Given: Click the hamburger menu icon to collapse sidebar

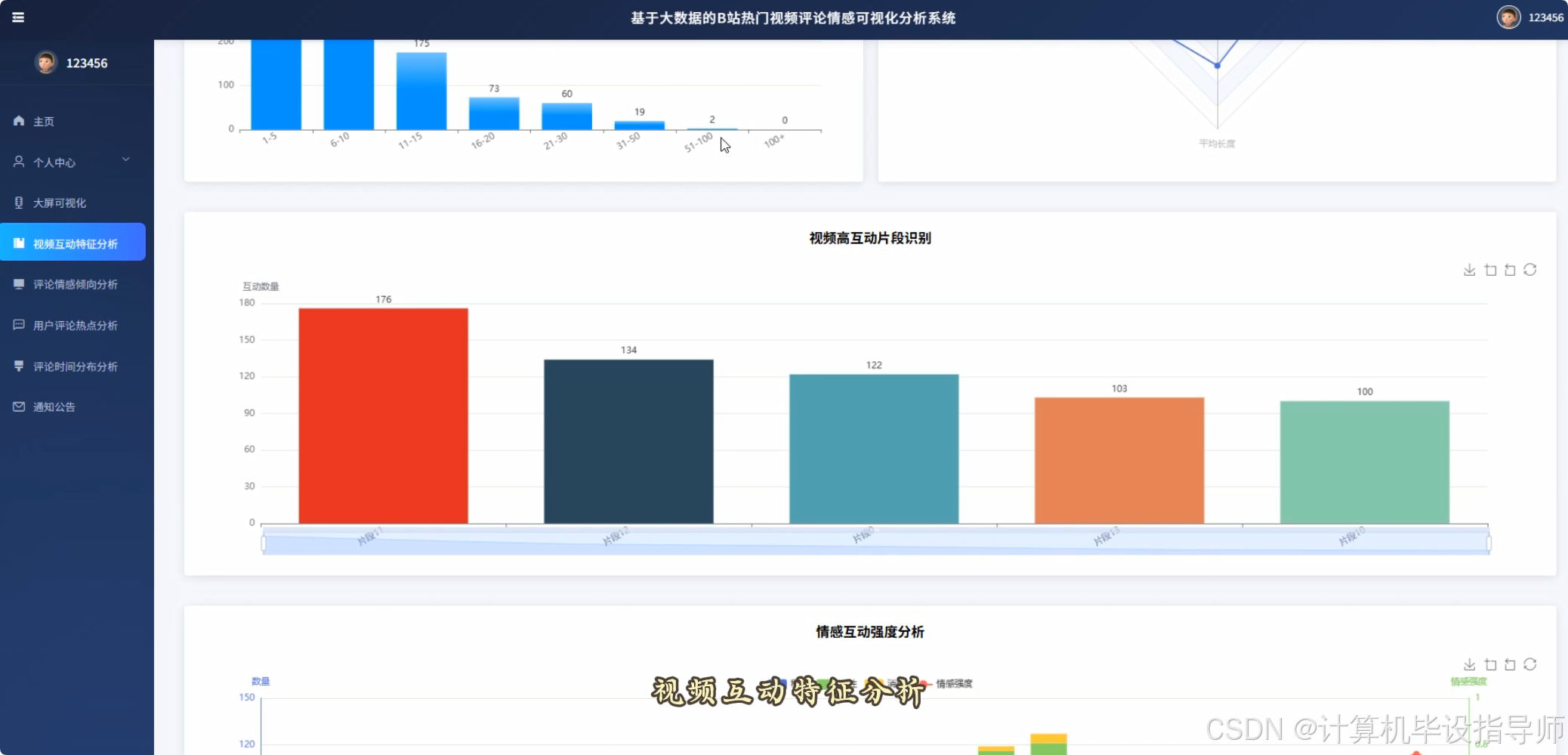Looking at the screenshot, I should [x=20, y=17].
